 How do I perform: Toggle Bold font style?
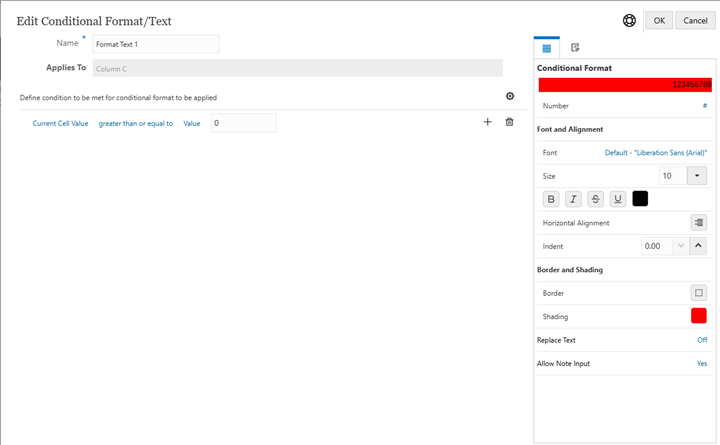point(551,199)
